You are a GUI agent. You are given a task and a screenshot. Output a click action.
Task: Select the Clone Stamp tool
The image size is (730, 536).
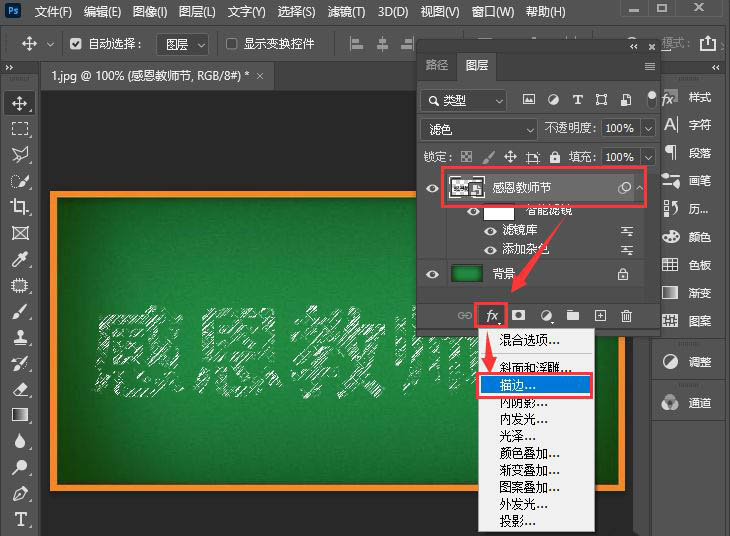20,337
